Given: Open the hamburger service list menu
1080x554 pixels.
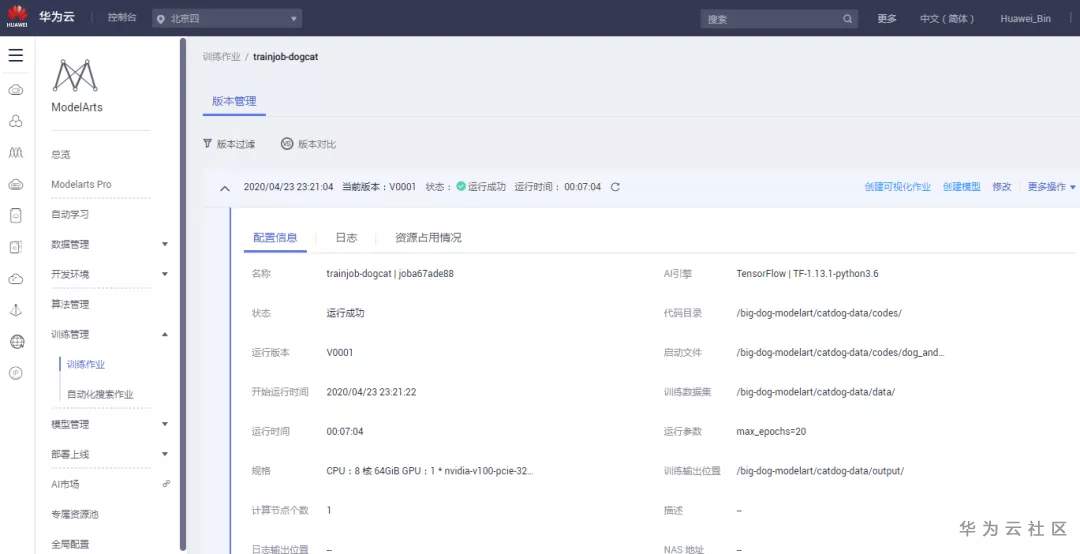Looking at the screenshot, I should coord(16,55).
